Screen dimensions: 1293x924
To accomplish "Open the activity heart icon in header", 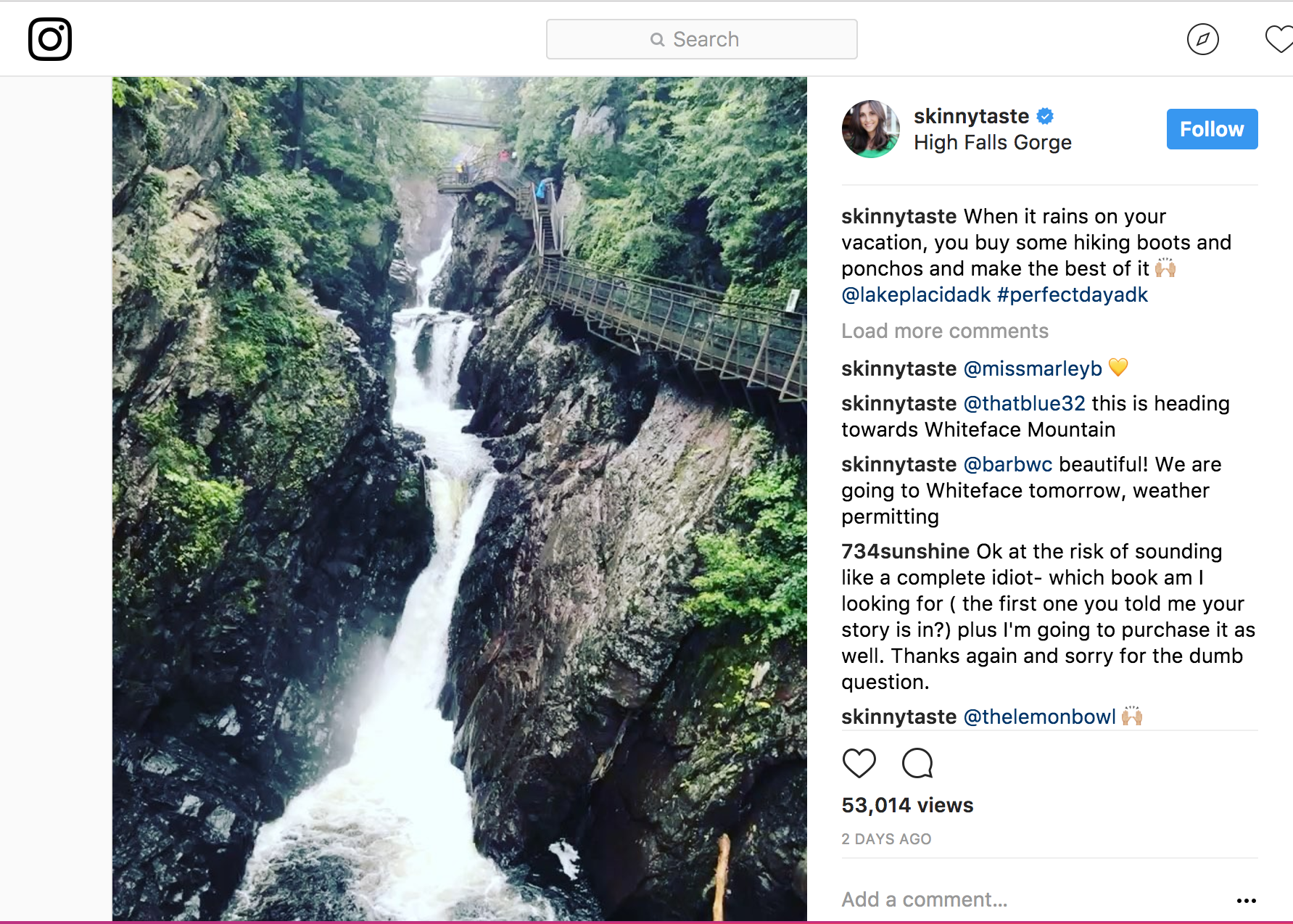I will click(x=1279, y=39).
